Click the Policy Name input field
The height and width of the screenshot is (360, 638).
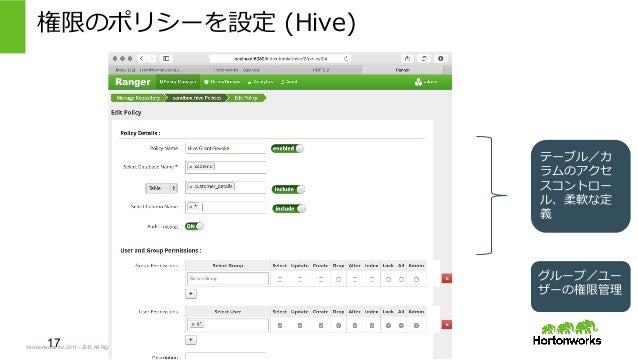coord(225,148)
